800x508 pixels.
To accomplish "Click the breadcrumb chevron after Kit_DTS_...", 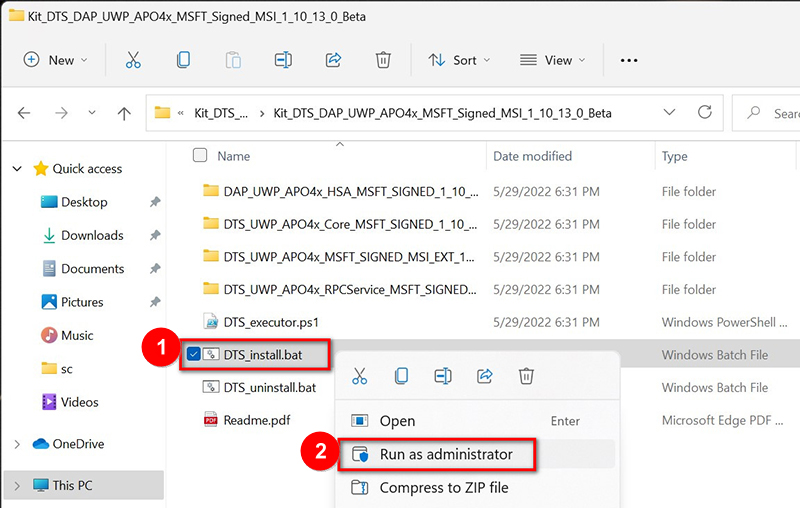I will click(x=262, y=113).
